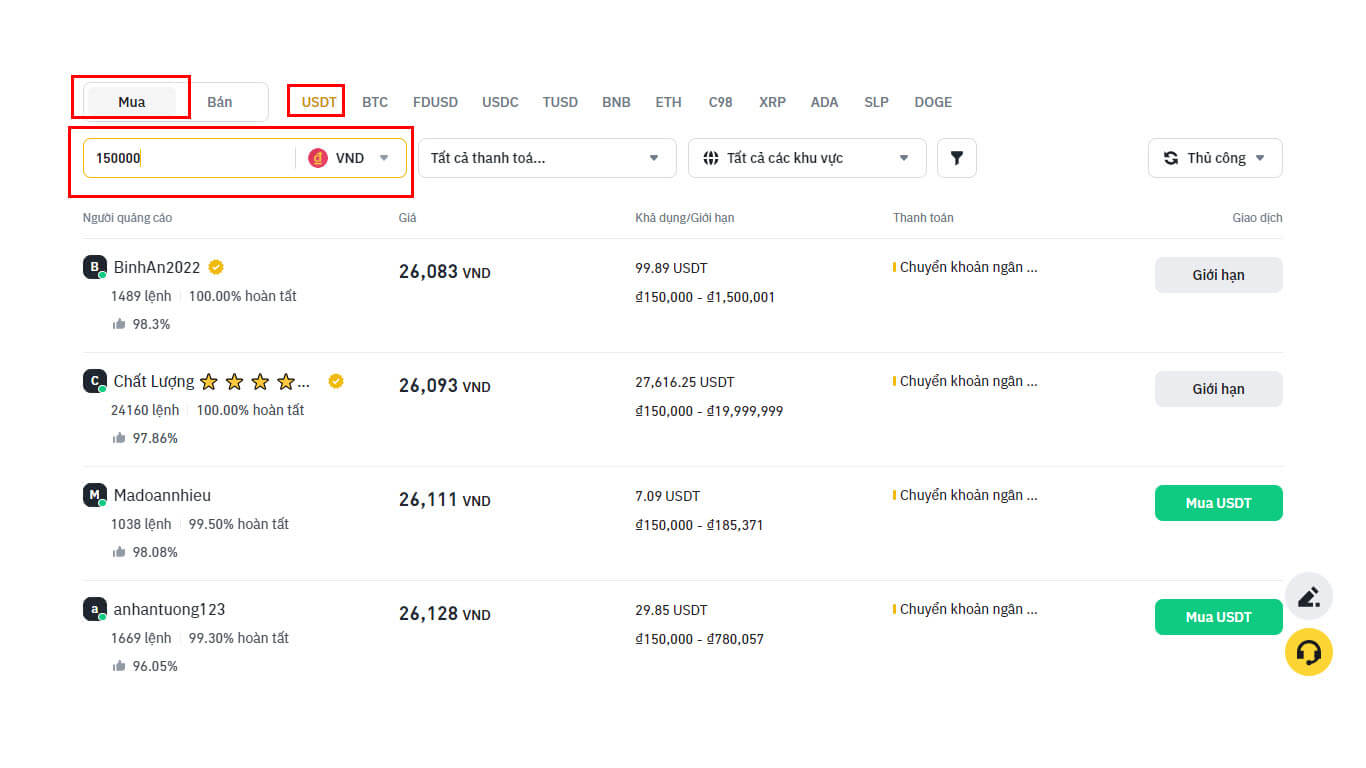The width and height of the screenshot is (1366, 768).
Task: Click the verified badge next to BinhAn2022
Action: click(x=217, y=267)
